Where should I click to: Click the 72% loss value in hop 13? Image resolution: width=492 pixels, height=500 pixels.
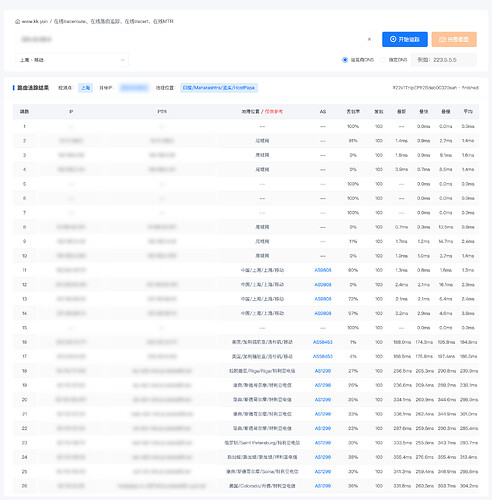[353, 299]
